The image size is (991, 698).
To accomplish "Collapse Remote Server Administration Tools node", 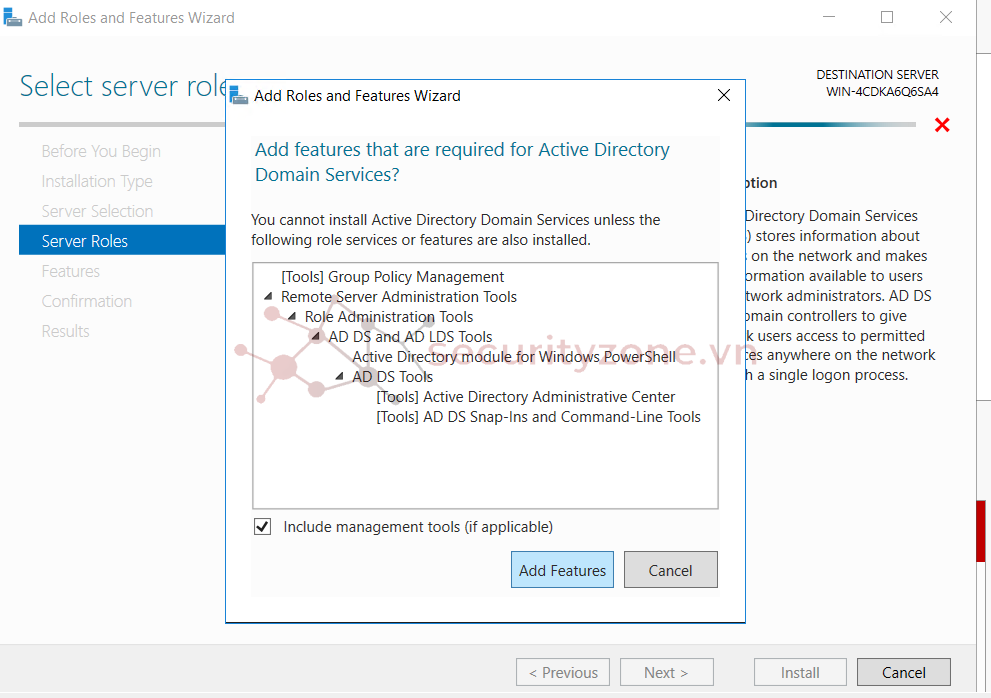I will [269, 297].
